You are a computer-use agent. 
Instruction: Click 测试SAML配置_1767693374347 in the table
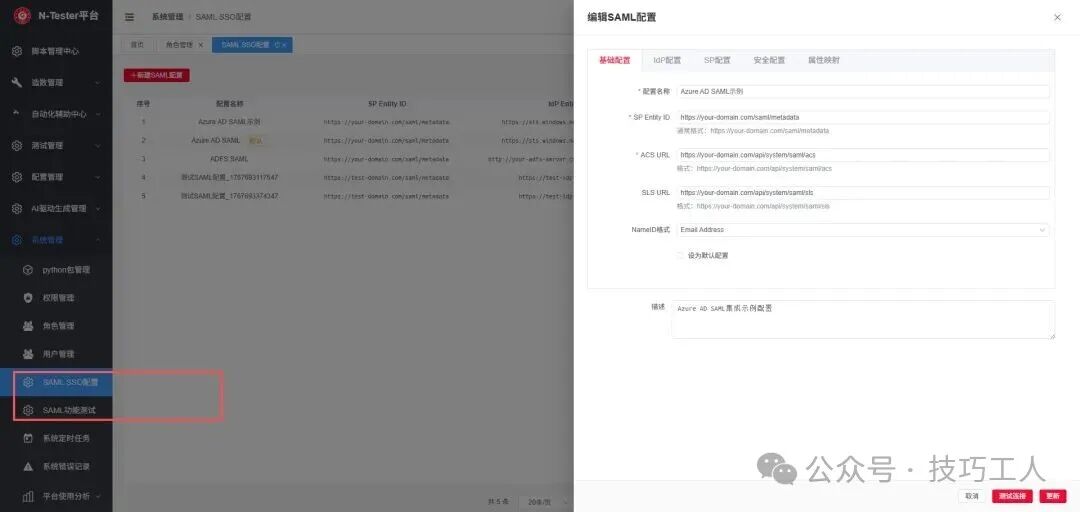[x=229, y=196]
